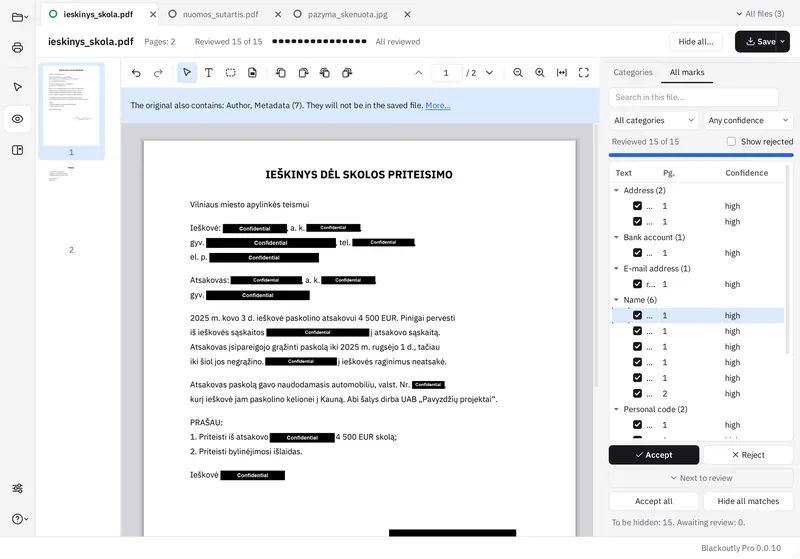Click the rightmost of the four stacked-pages icons
800x559 pixels.
click(x=347, y=73)
